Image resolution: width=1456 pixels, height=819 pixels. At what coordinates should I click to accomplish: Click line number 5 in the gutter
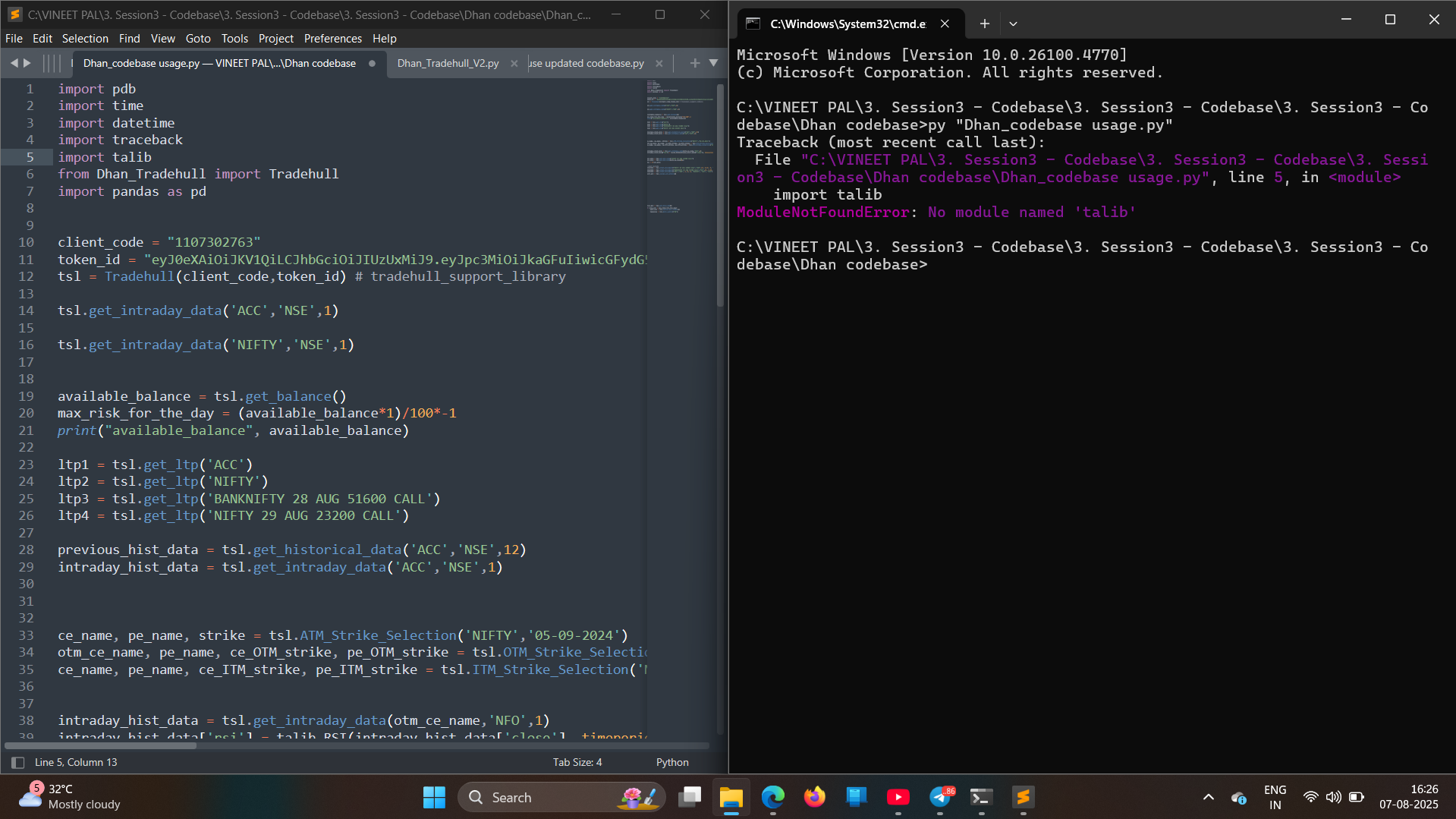pyautogui.click(x=30, y=157)
